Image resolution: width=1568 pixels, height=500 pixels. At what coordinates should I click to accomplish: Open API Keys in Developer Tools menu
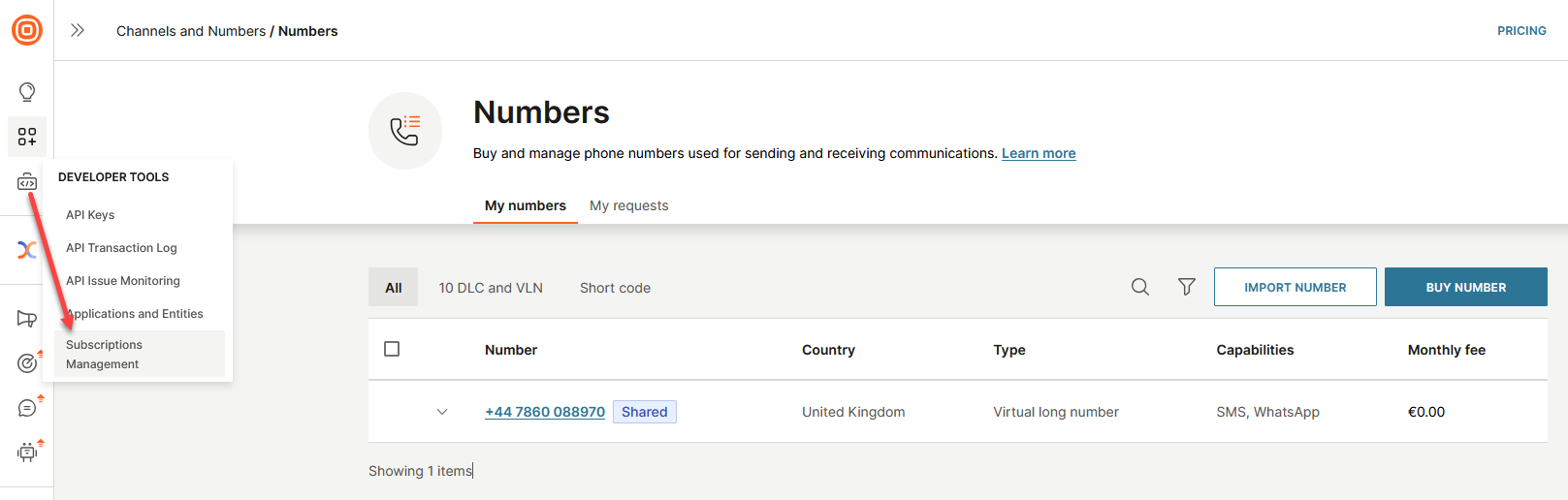click(x=90, y=215)
